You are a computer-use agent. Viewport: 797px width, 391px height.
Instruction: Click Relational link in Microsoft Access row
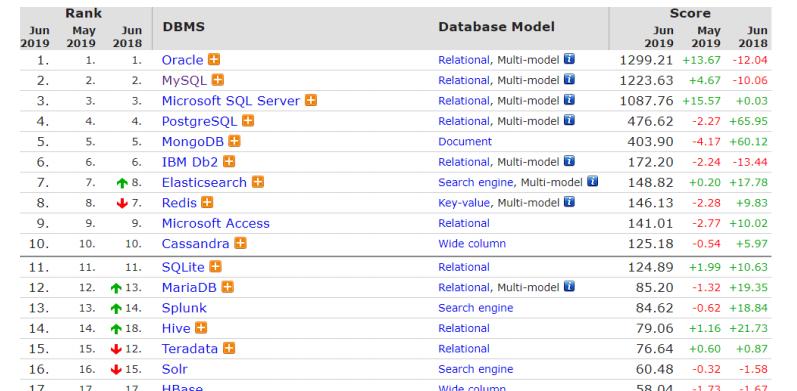[464, 223]
